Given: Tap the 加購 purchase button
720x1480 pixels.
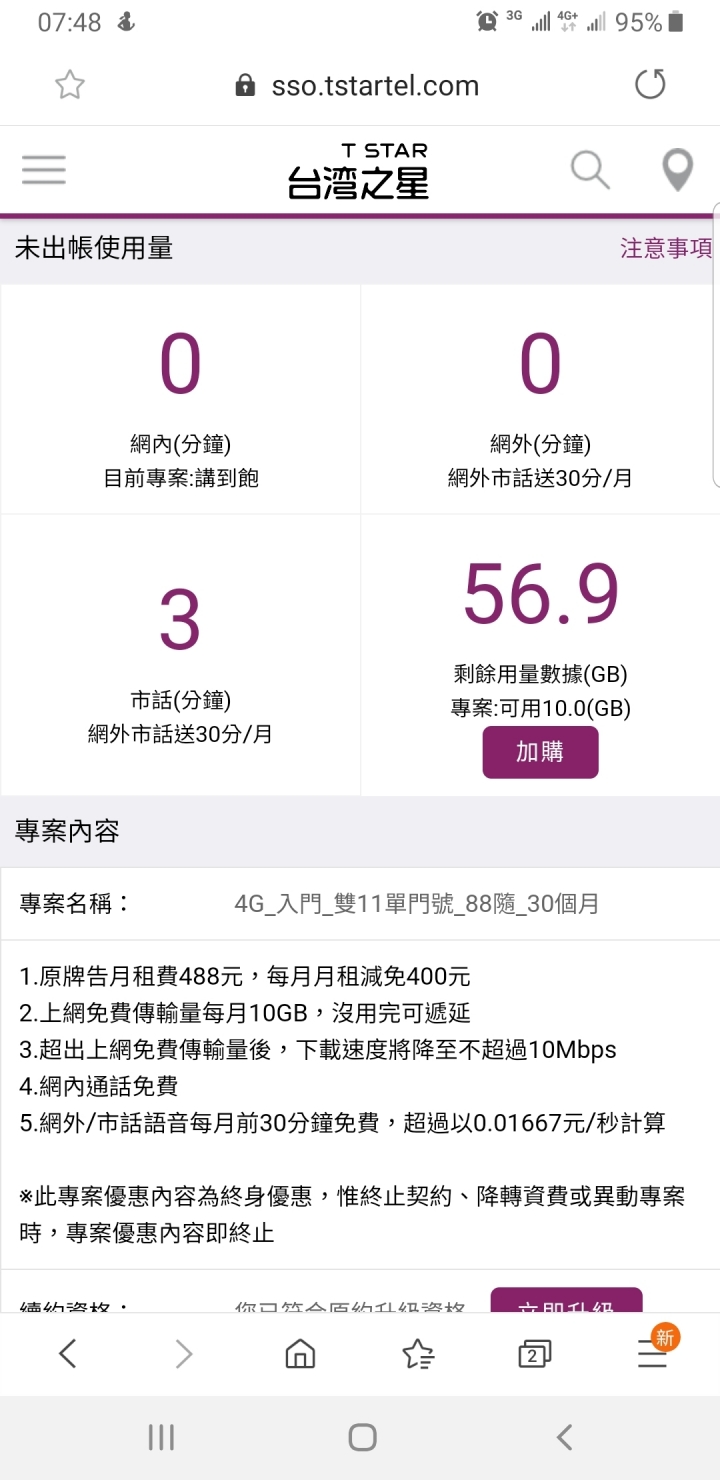Looking at the screenshot, I should click(540, 752).
